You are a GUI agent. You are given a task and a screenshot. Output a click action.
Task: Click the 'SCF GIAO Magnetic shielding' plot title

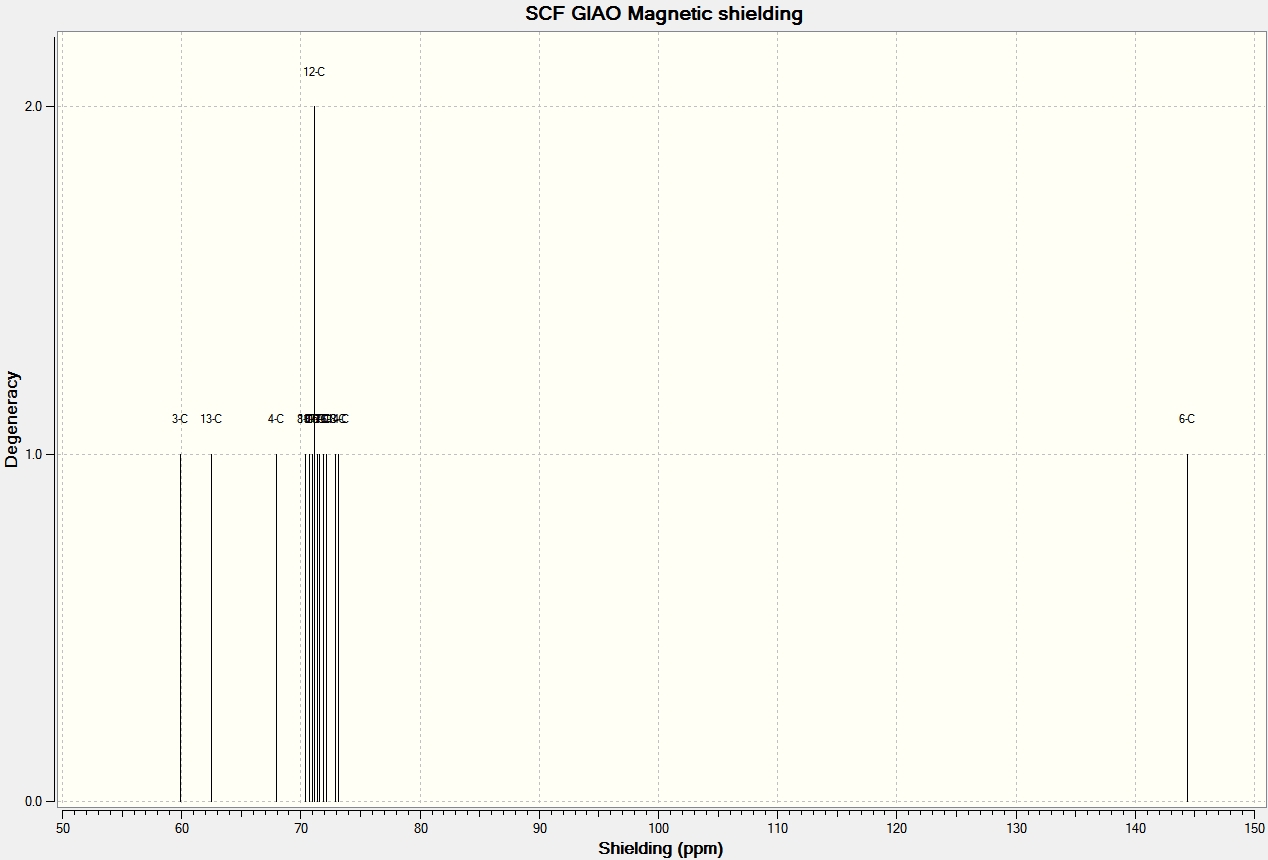click(664, 14)
